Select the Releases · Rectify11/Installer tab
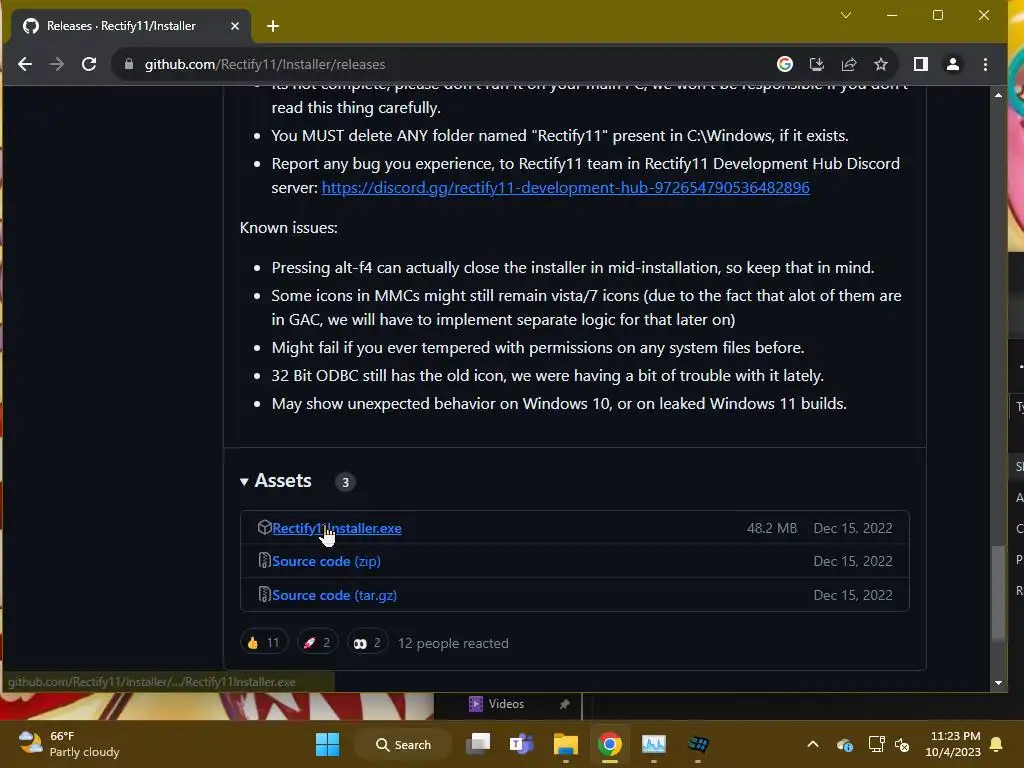 click(131, 26)
